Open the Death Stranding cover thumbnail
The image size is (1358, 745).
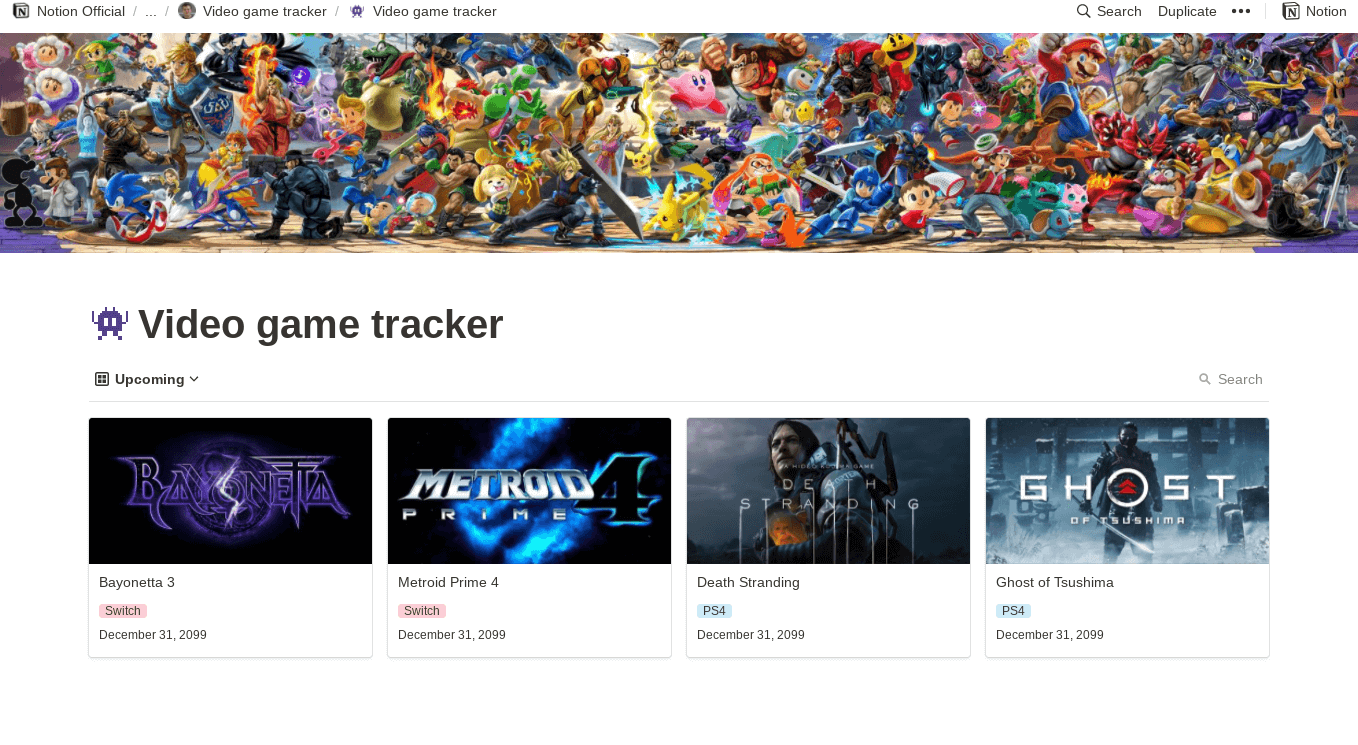828,491
